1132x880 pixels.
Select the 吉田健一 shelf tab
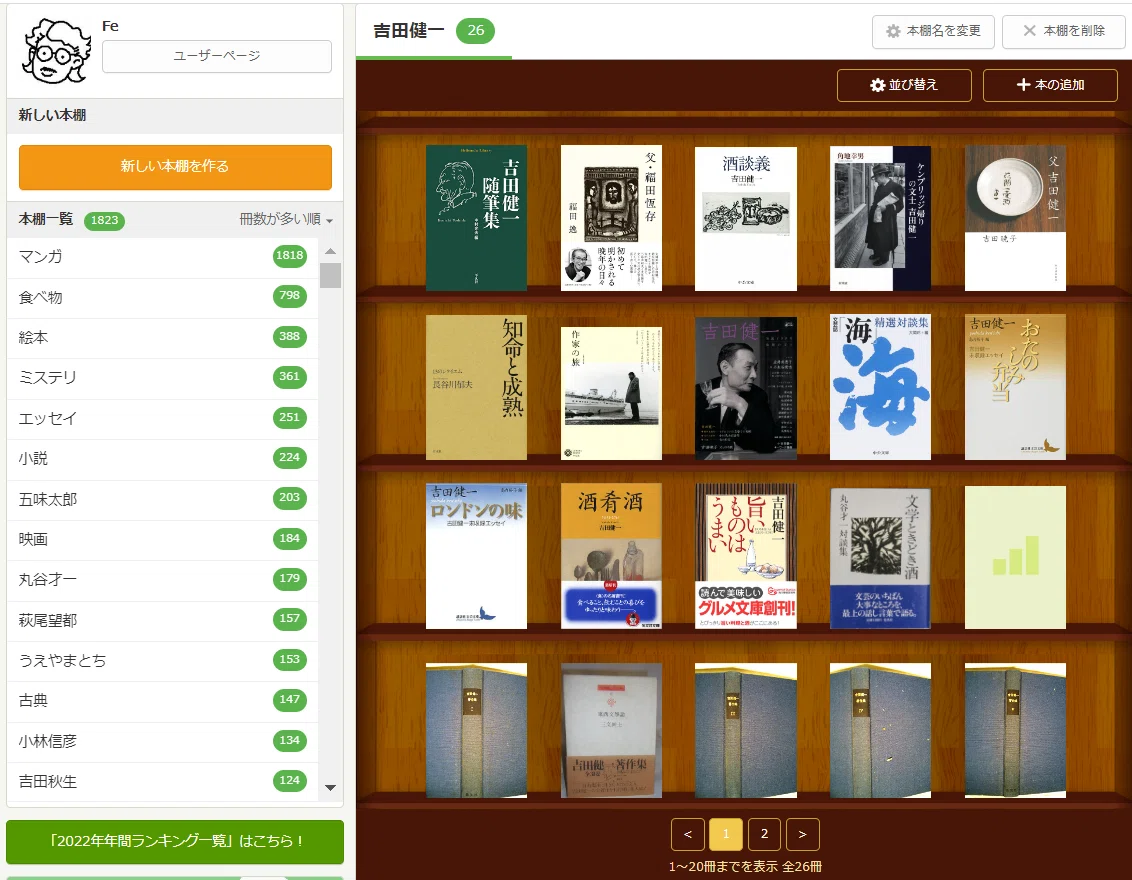[434, 31]
